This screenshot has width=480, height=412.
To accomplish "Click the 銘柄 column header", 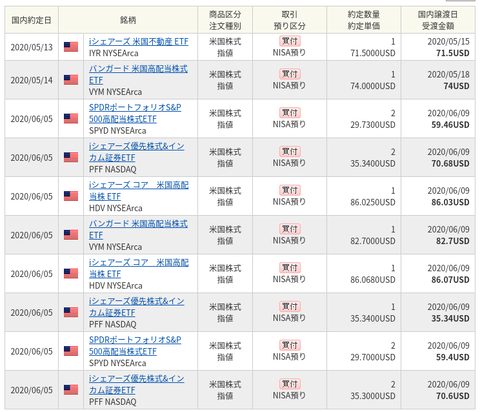I will (128, 20).
